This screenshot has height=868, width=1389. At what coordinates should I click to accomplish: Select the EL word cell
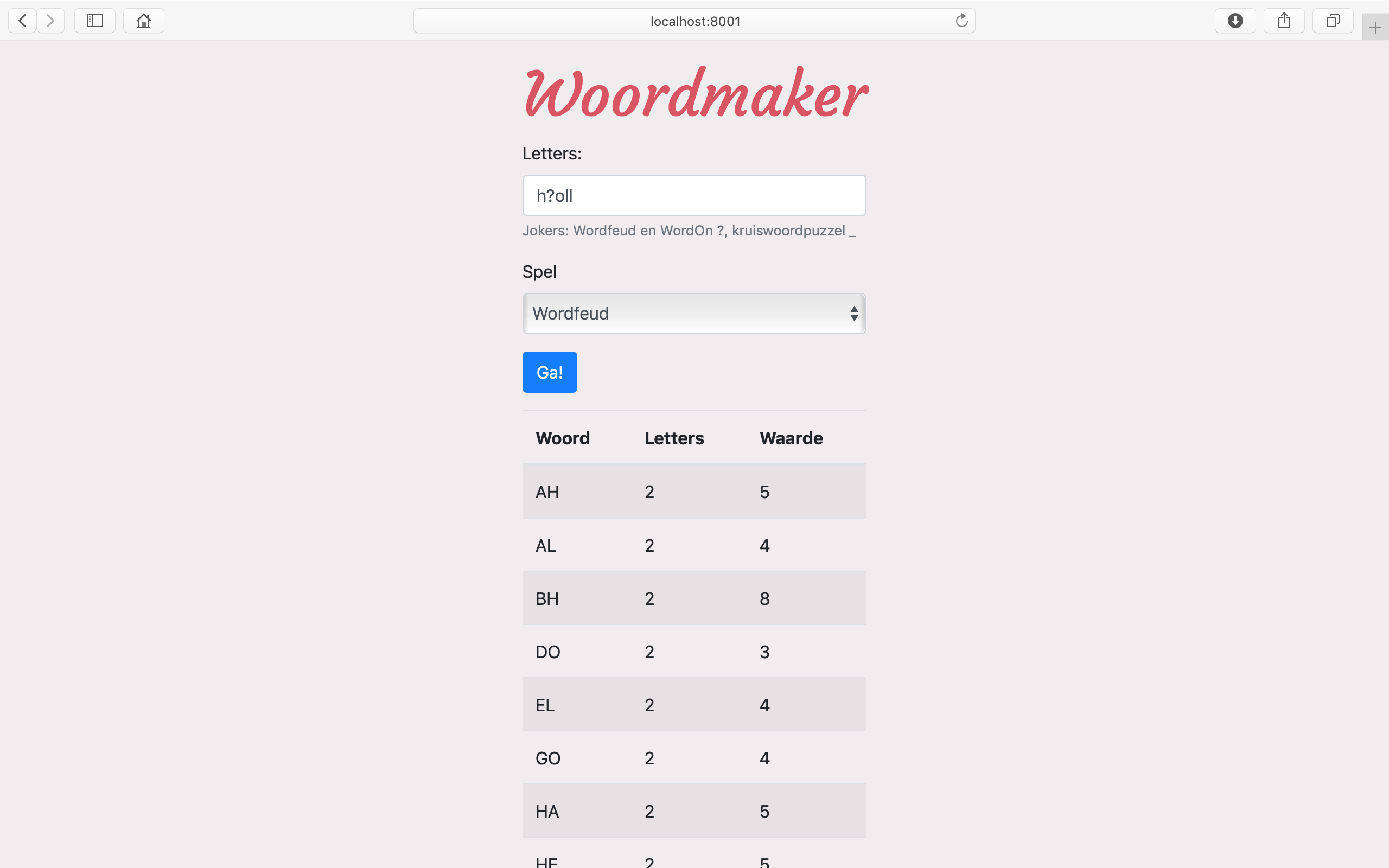(545, 705)
